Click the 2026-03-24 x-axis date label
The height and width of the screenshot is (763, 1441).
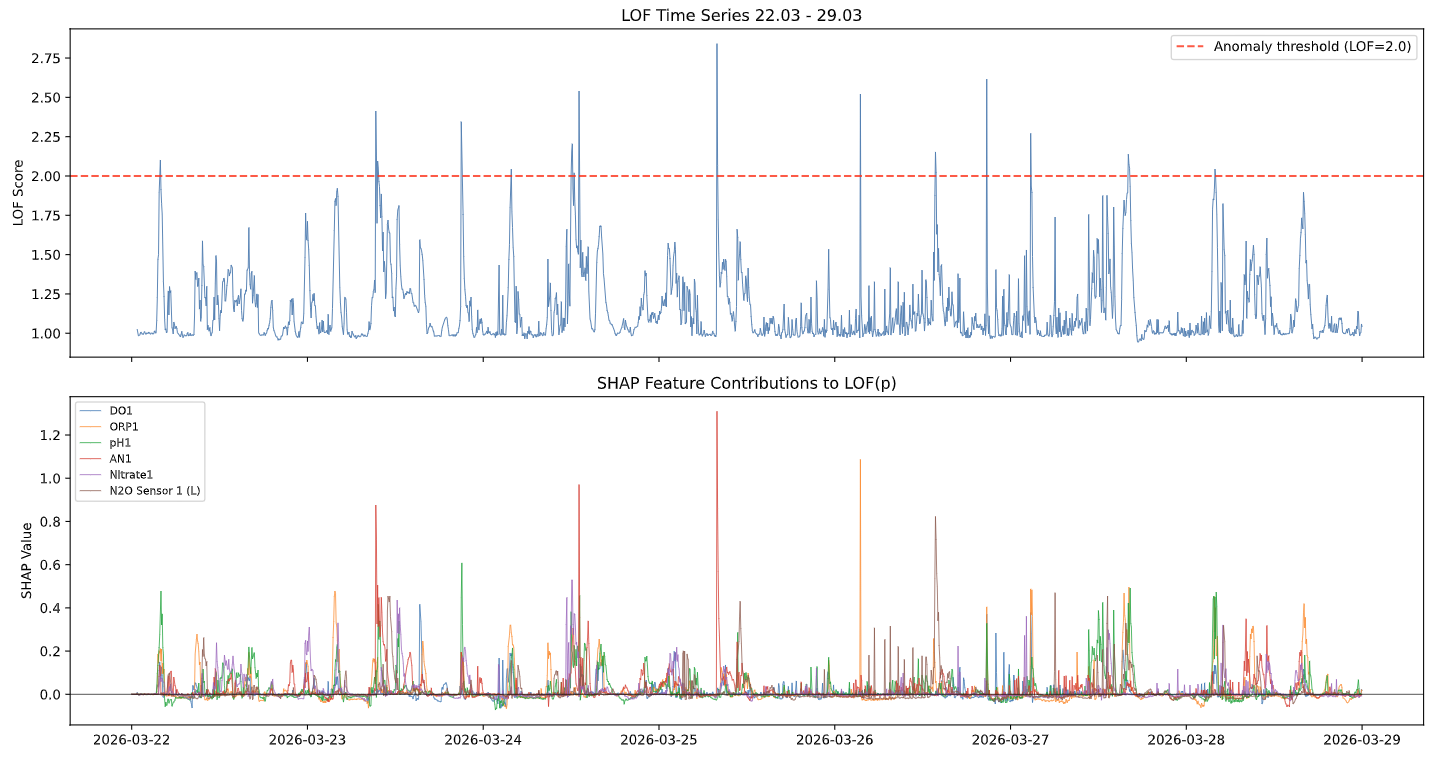click(x=483, y=741)
